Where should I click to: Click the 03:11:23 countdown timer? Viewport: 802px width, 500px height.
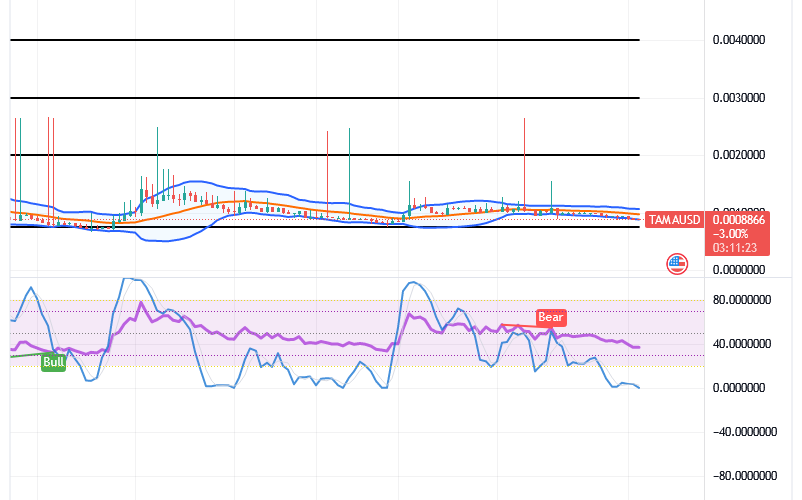(x=734, y=248)
